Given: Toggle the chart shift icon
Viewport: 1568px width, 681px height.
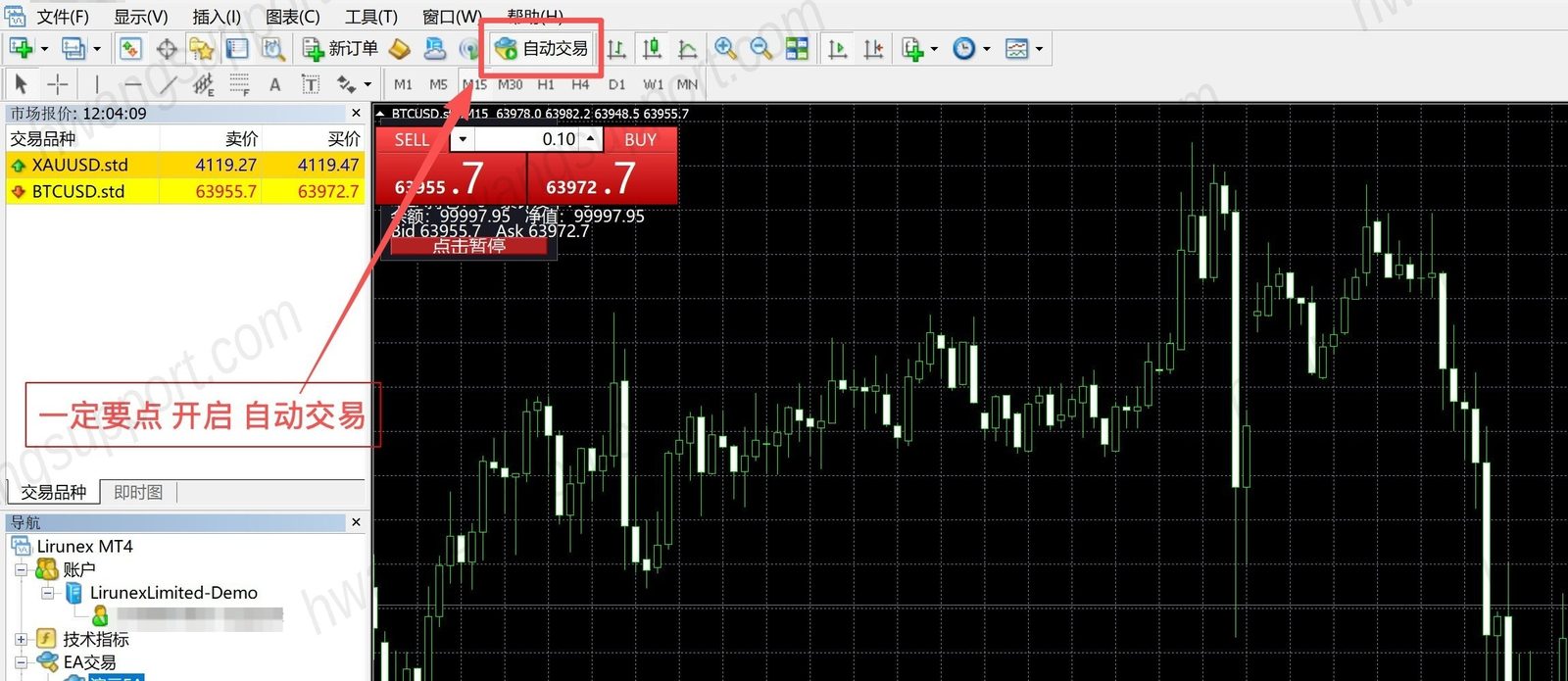Looking at the screenshot, I should [x=873, y=48].
